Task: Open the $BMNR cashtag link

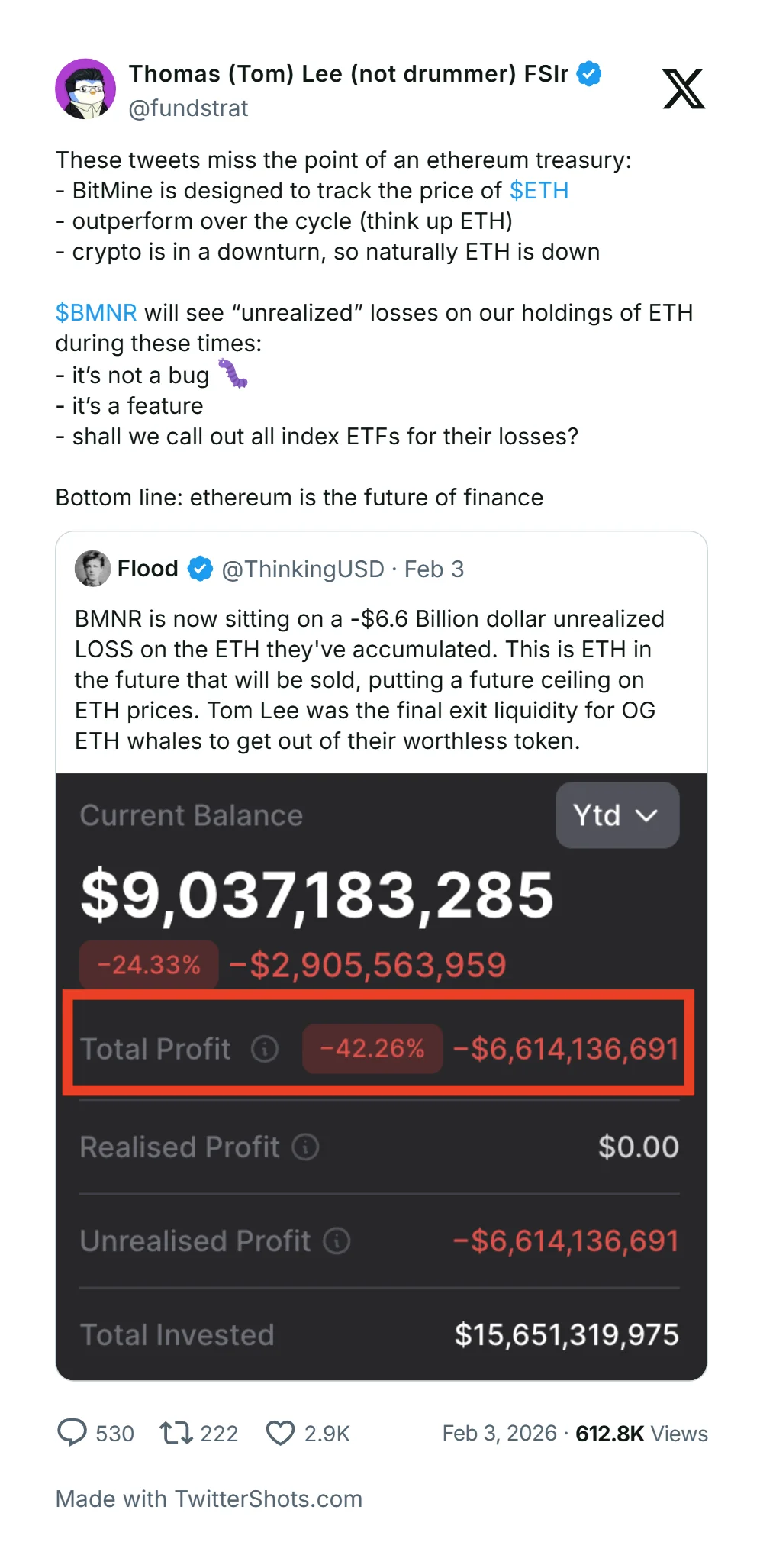Action: (x=95, y=312)
